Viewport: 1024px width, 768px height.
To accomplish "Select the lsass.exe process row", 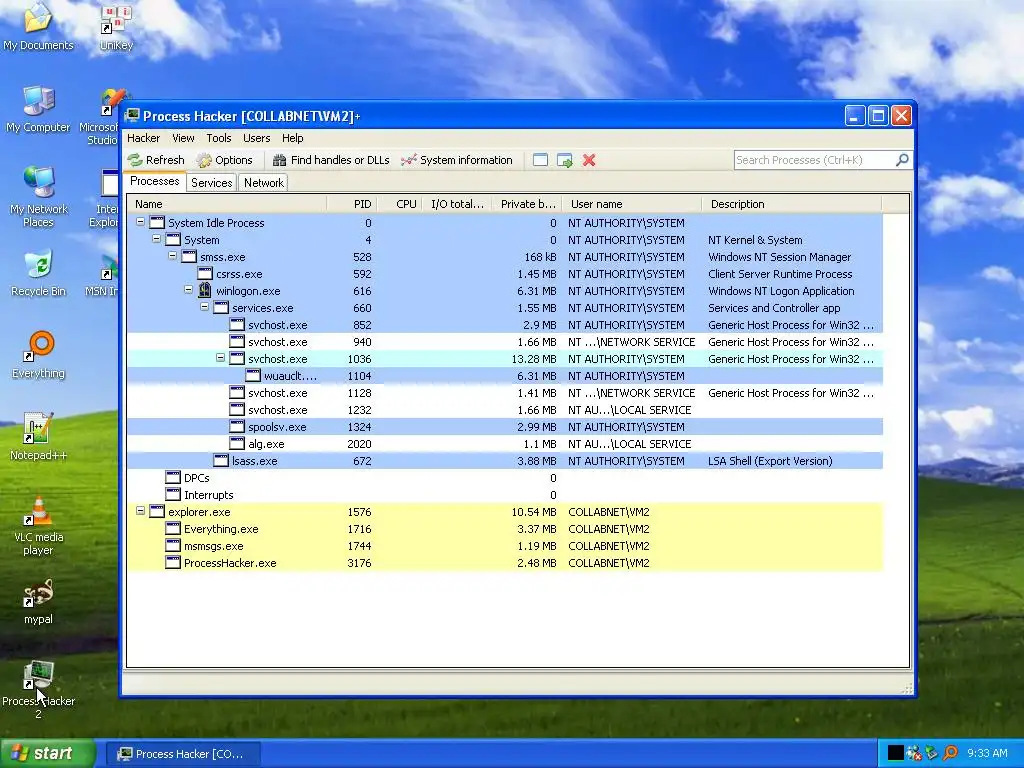I will tap(505, 461).
